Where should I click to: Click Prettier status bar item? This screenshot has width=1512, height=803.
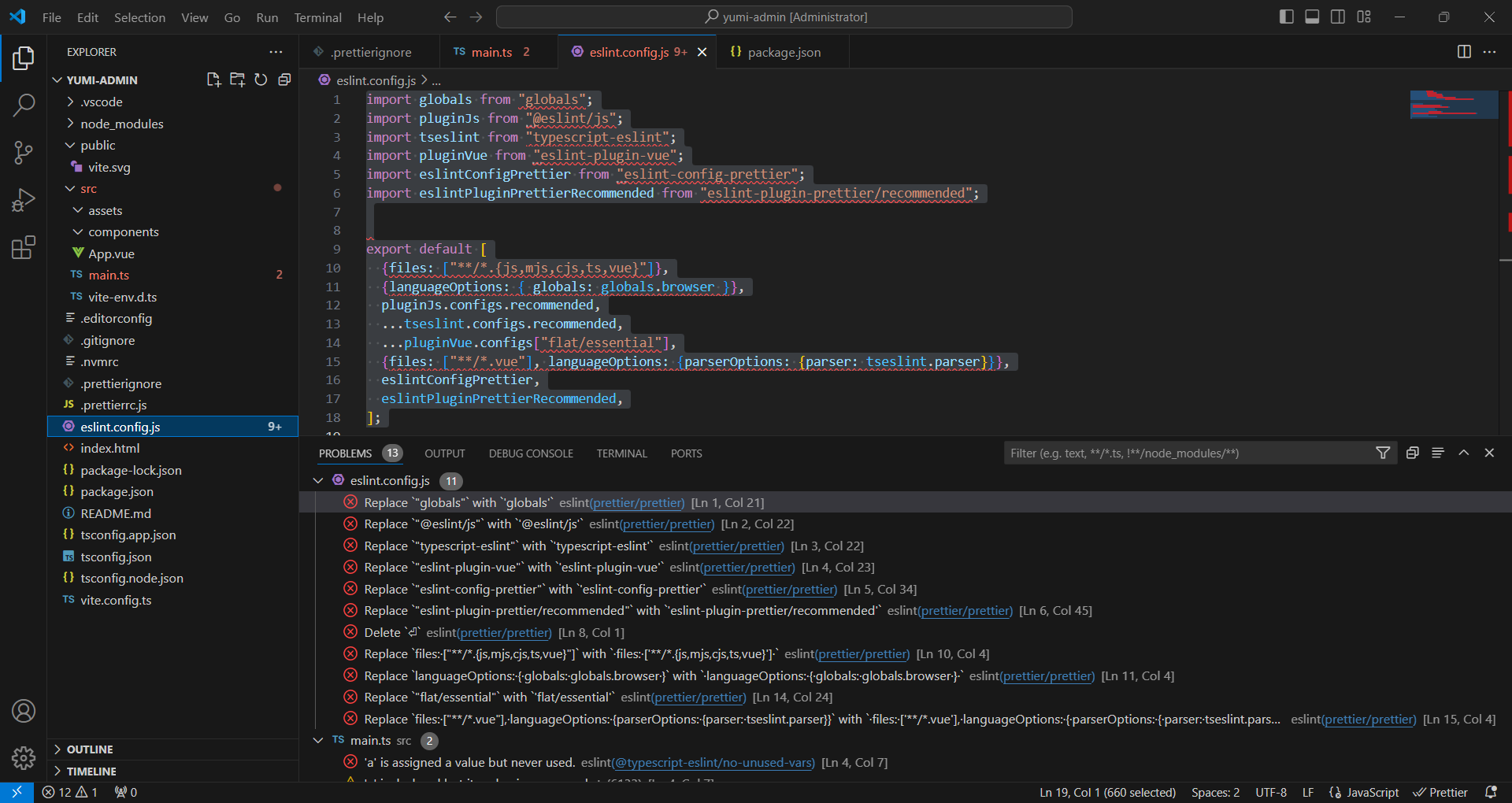click(x=1440, y=792)
